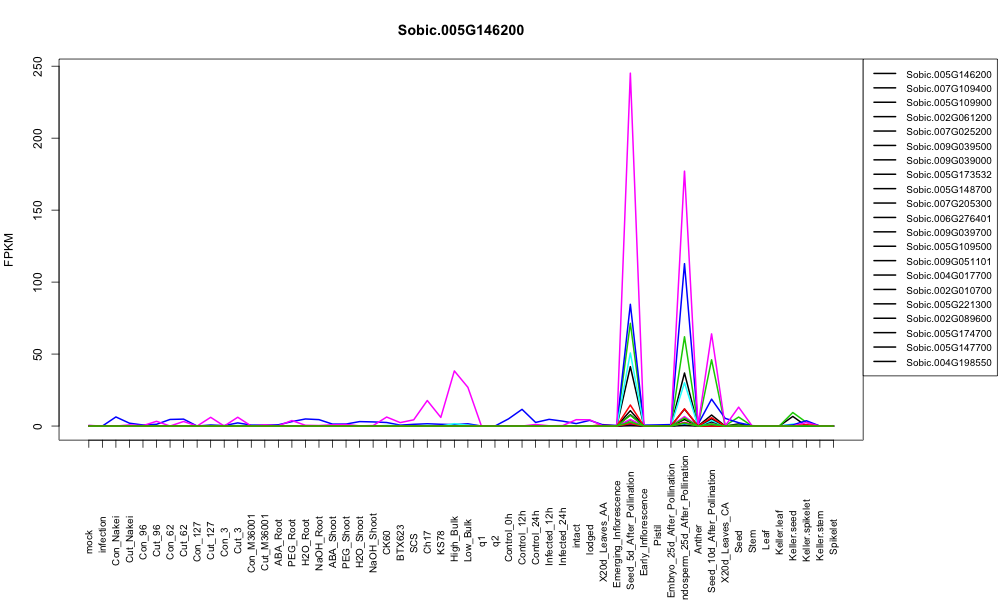Select legend entry Sobic.007G109400

coord(932,89)
